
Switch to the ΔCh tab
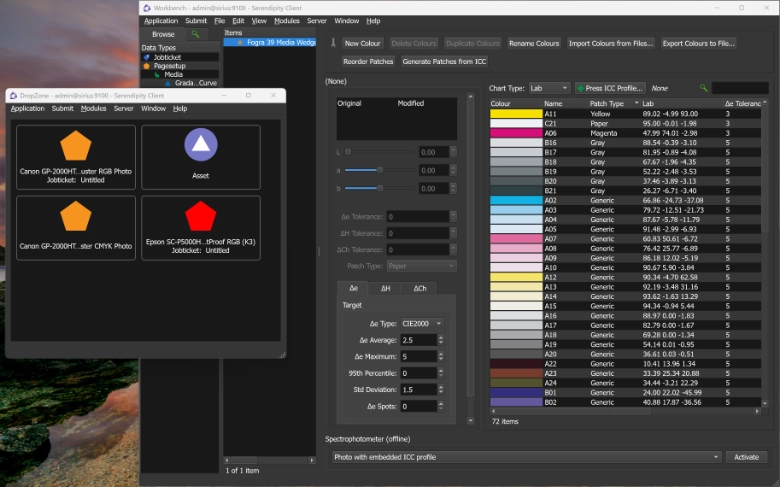pyautogui.click(x=420, y=288)
